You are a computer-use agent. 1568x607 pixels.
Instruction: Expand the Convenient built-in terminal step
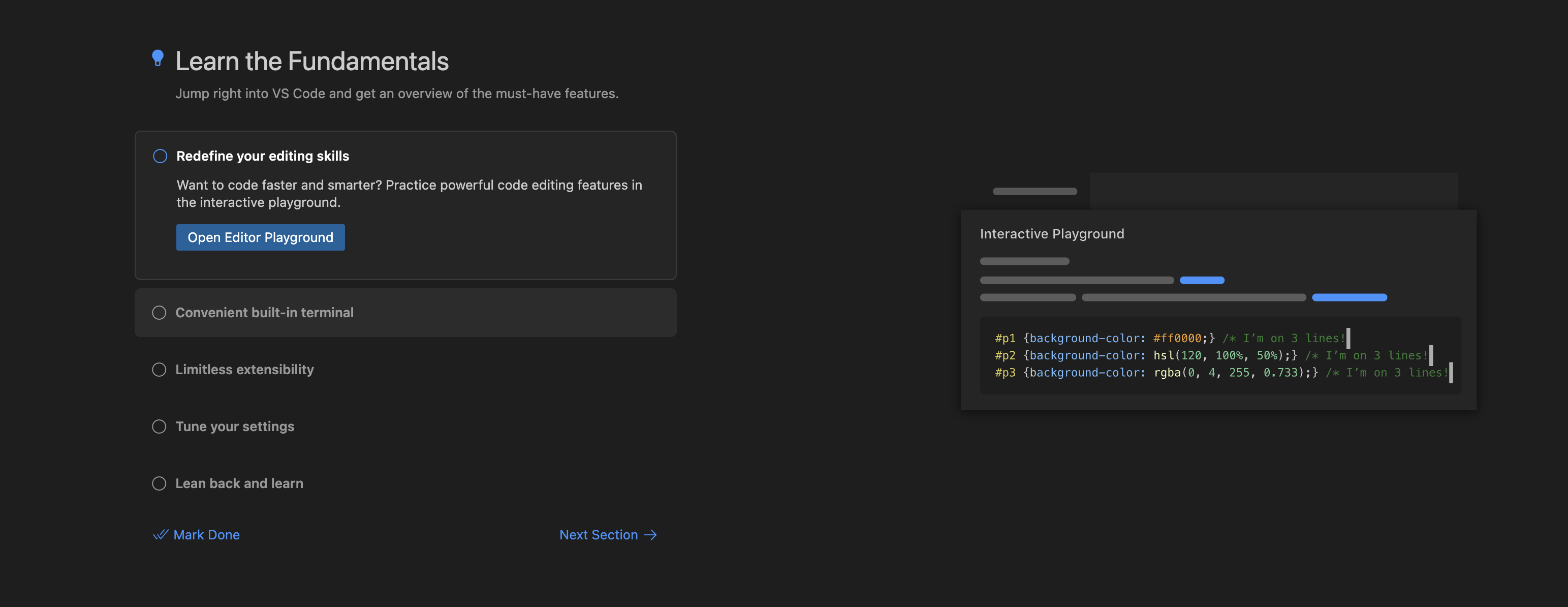pos(264,312)
